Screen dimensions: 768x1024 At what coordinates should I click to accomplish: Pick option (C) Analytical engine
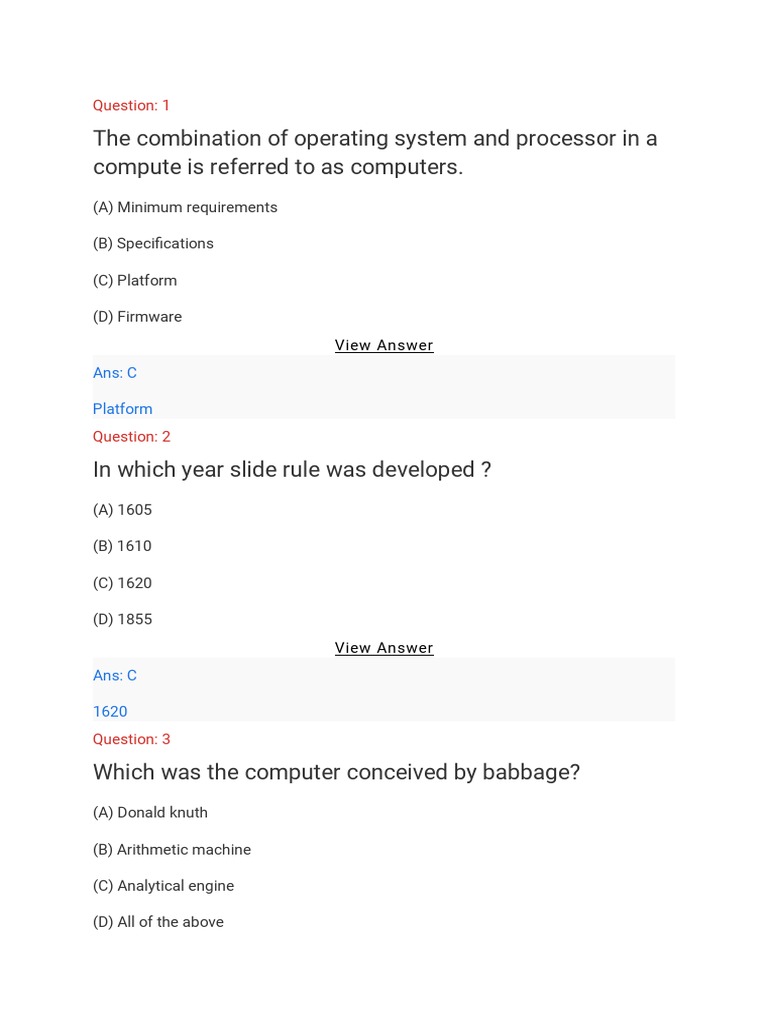163,886
